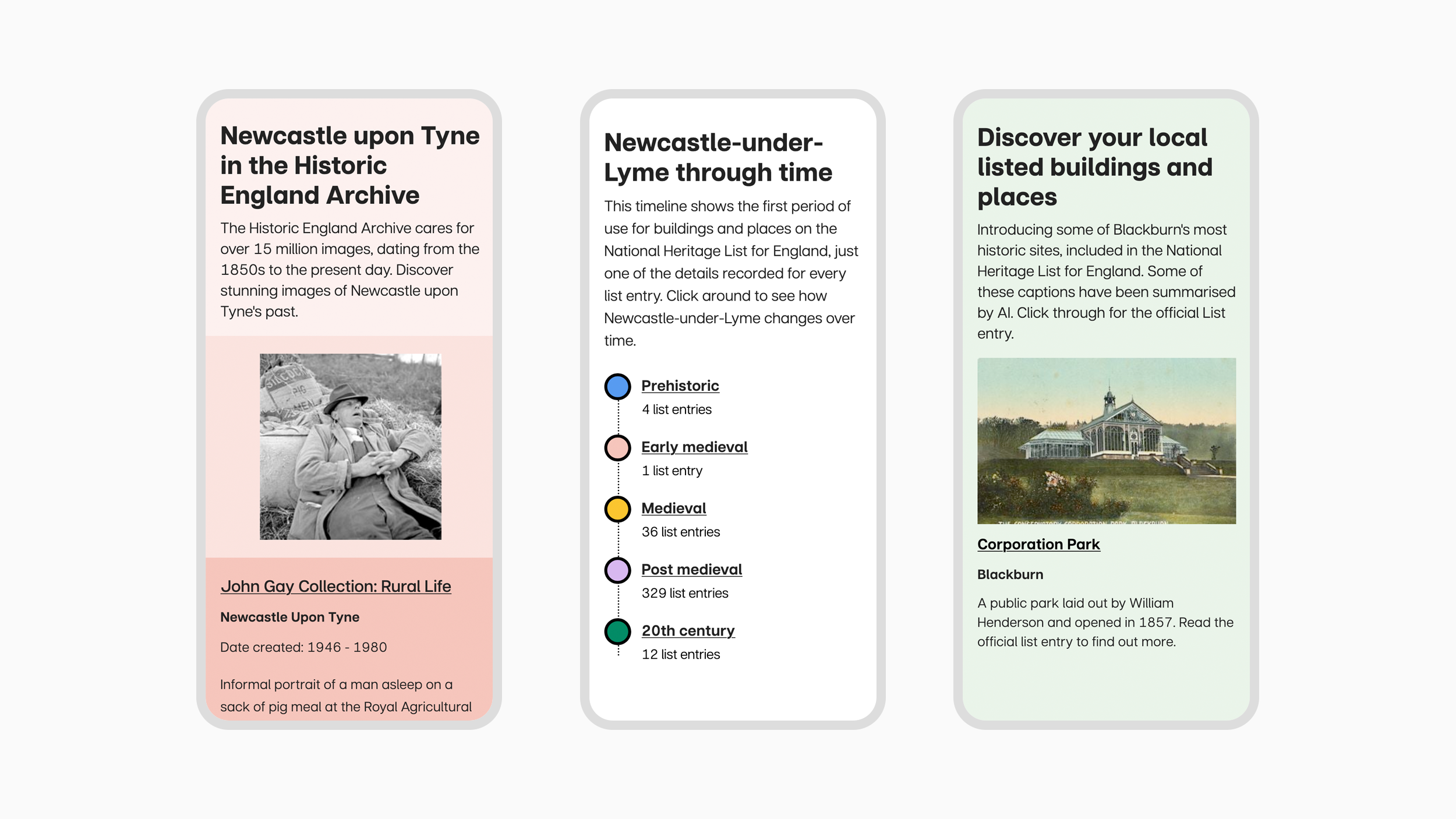The width and height of the screenshot is (1456, 819).
Task: Open the 20th century period link
Action: (687, 630)
